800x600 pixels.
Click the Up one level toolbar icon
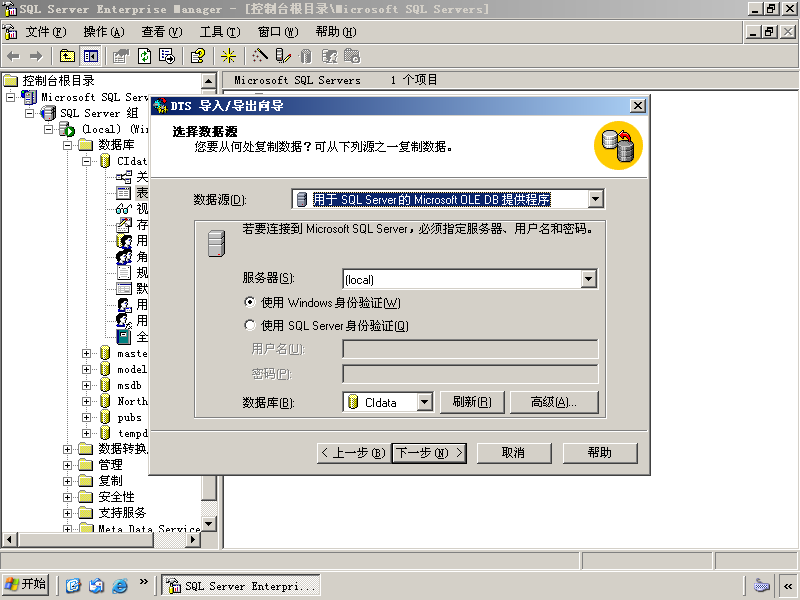click(x=67, y=56)
